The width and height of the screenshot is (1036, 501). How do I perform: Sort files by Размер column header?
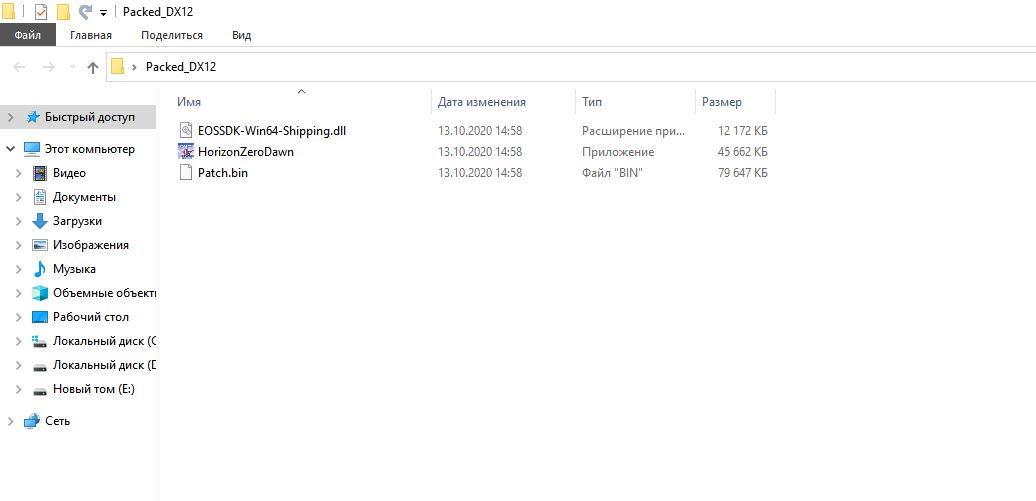[x=722, y=102]
